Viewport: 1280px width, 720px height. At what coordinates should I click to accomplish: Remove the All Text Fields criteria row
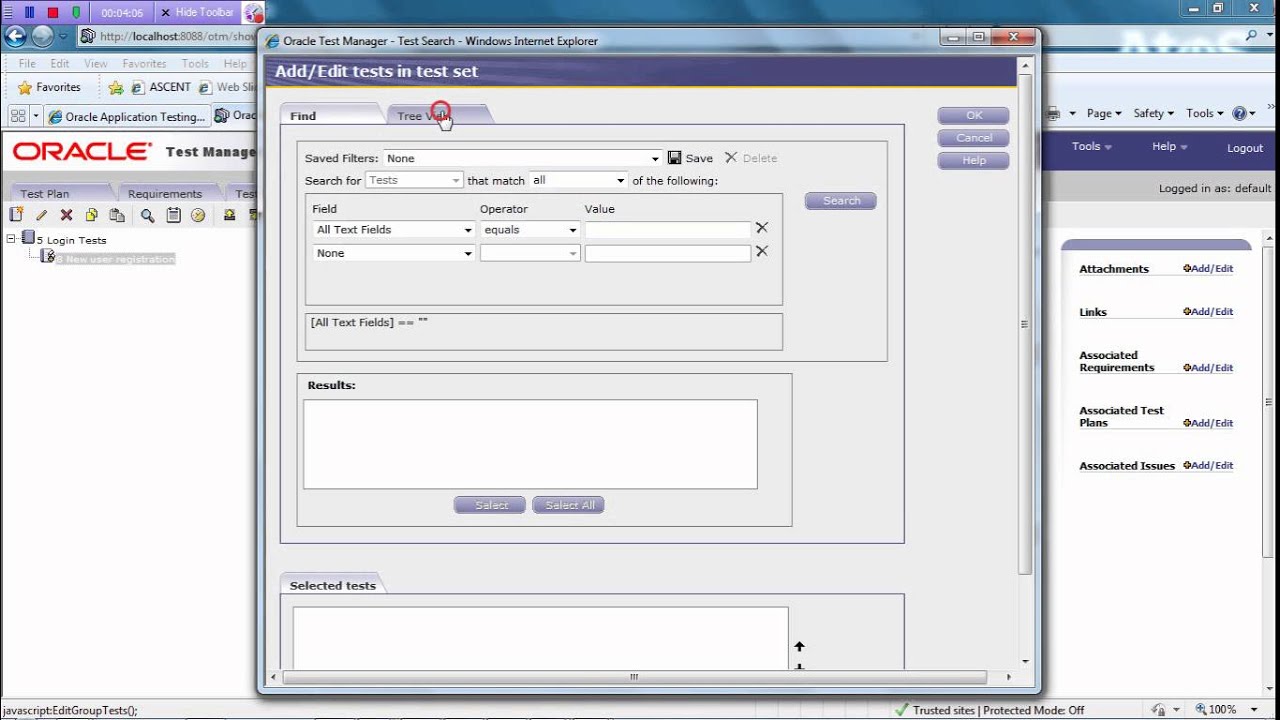(762, 228)
